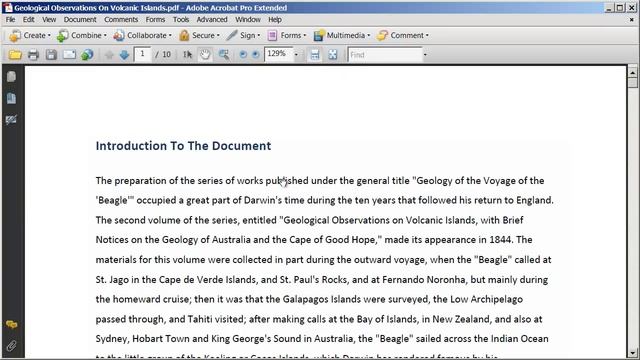This screenshot has width=640, height=360.
Task: Open the File menu
Action: click(10, 20)
